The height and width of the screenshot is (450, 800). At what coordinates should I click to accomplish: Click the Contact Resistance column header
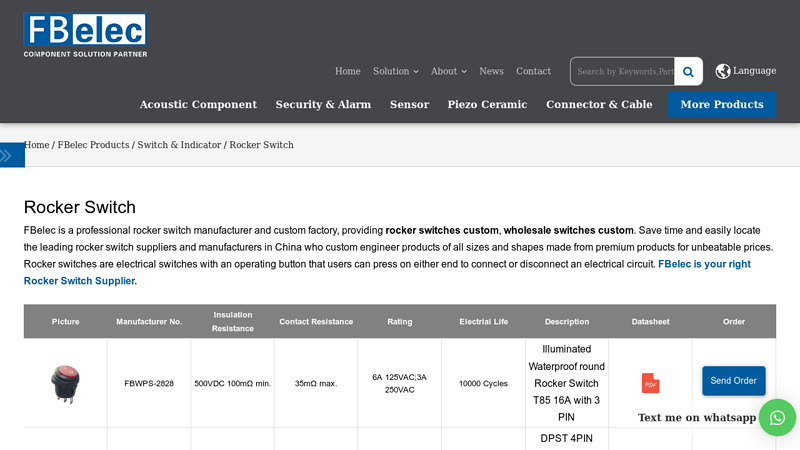pos(316,321)
